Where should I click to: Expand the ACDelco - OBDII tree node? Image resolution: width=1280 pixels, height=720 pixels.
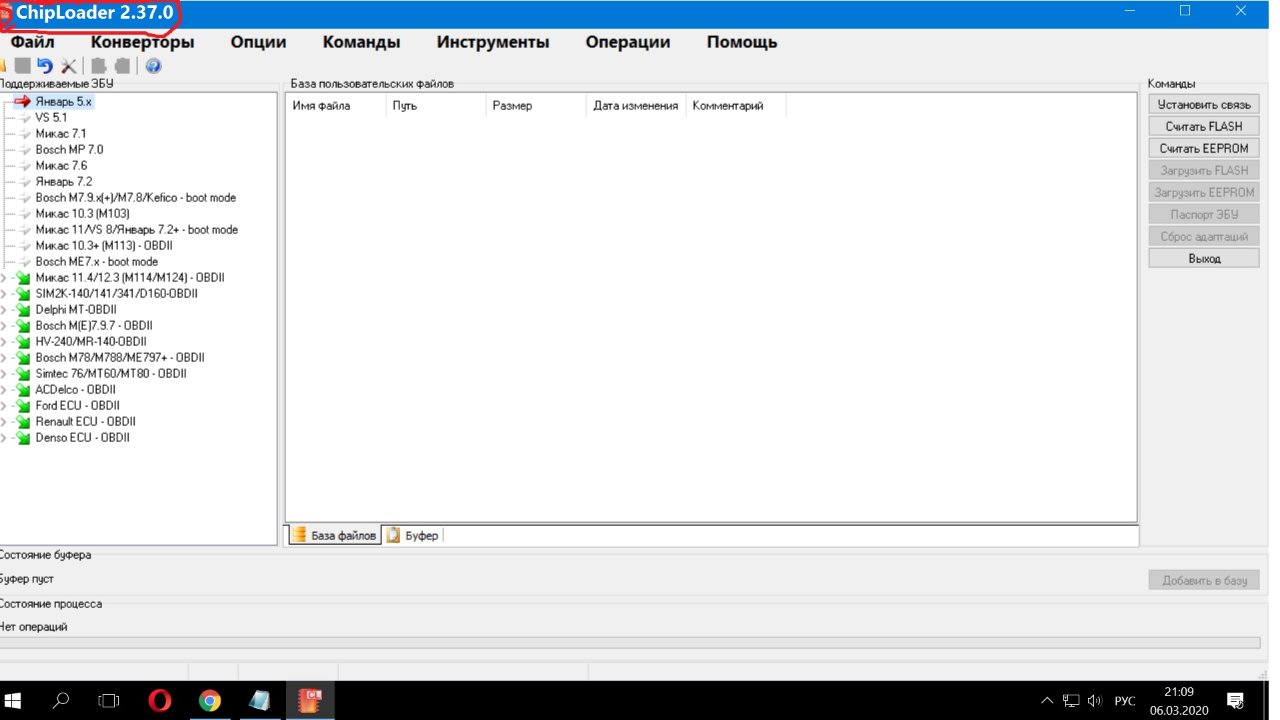[4, 390]
